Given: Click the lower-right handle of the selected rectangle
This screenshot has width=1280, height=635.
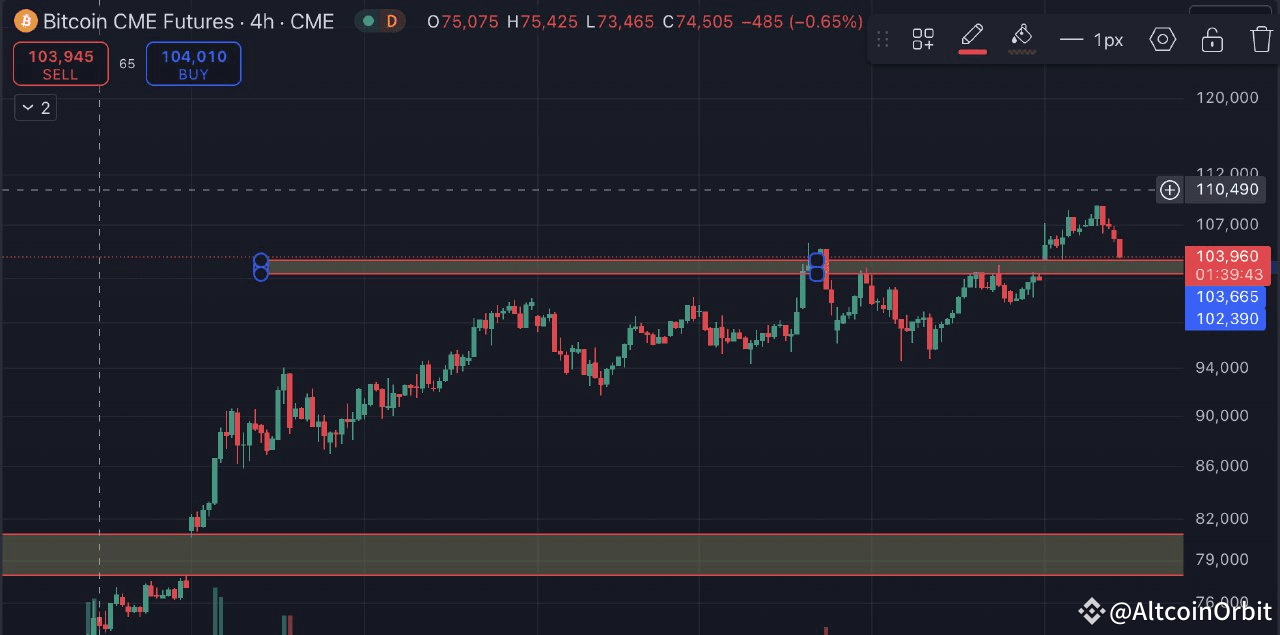Looking at the screenshot, I should click(817, 274).
